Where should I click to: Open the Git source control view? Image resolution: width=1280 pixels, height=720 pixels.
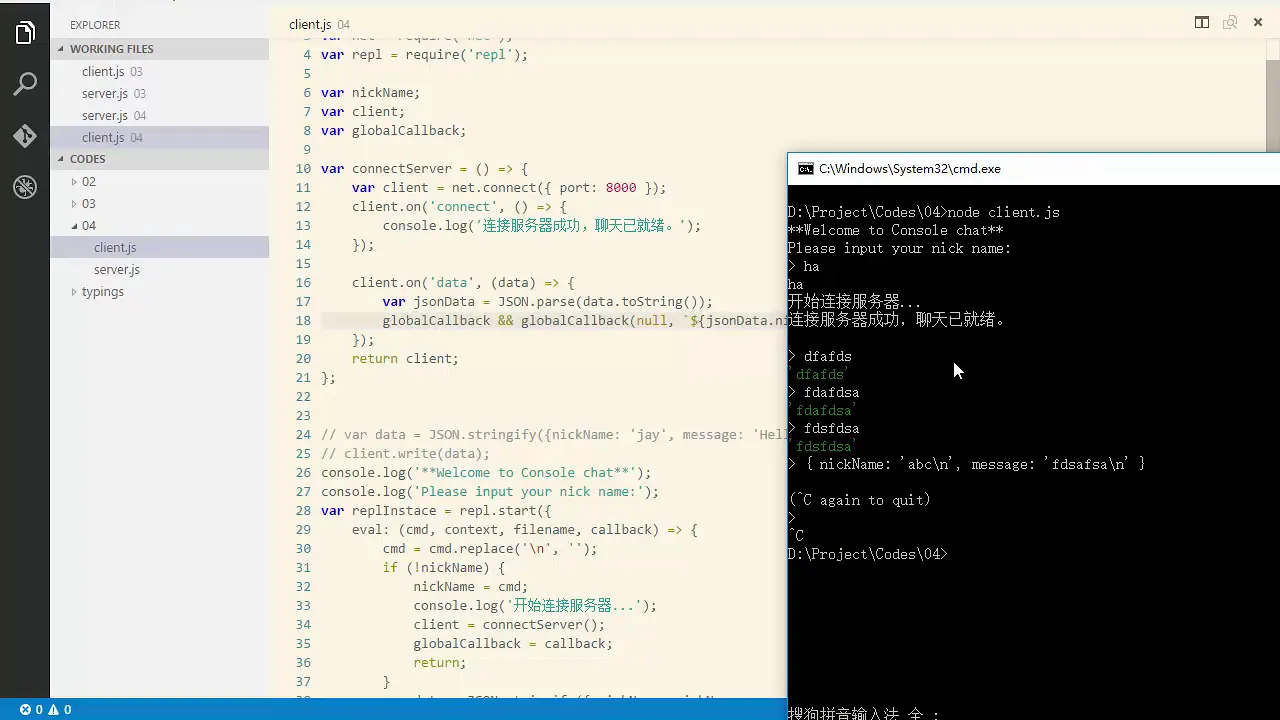pyautogui.click(x=25, y=136)
